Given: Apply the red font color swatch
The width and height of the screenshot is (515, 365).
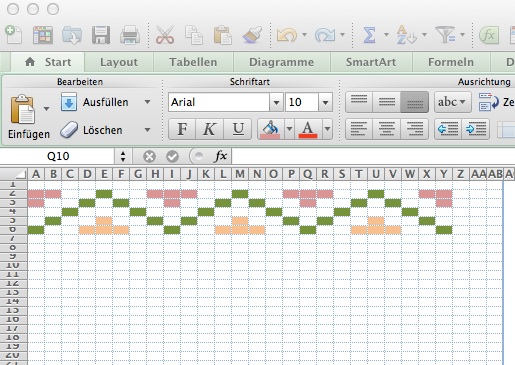Looking at the screenshot, I should tap(308, 129).
